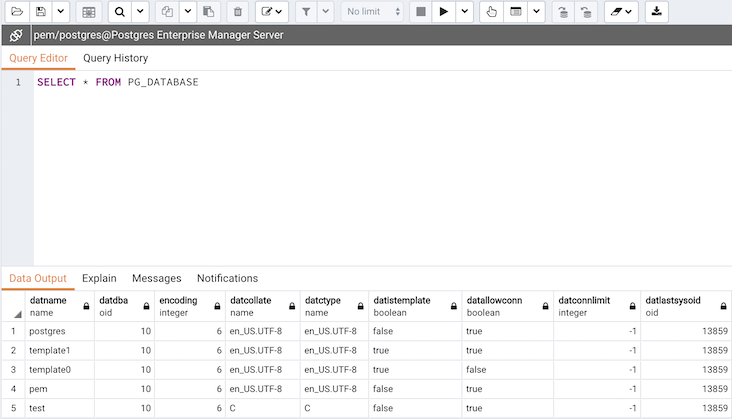732x419 pixels.
Task: Open the Explain tab
Action: 99,279
